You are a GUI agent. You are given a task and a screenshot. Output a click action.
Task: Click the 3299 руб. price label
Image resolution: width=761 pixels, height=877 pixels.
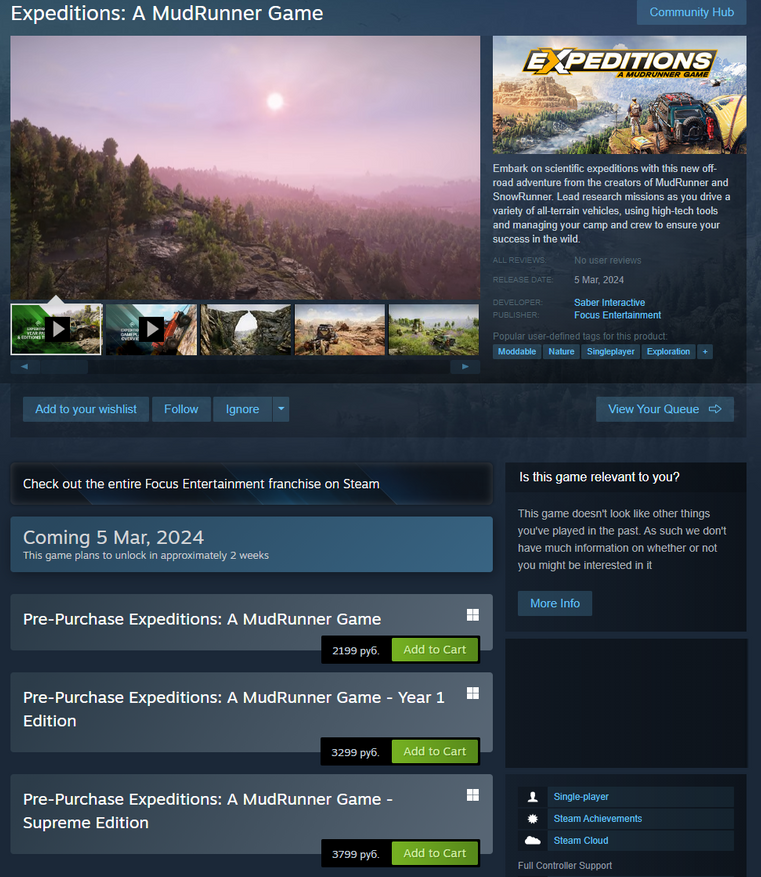point(356,752)
